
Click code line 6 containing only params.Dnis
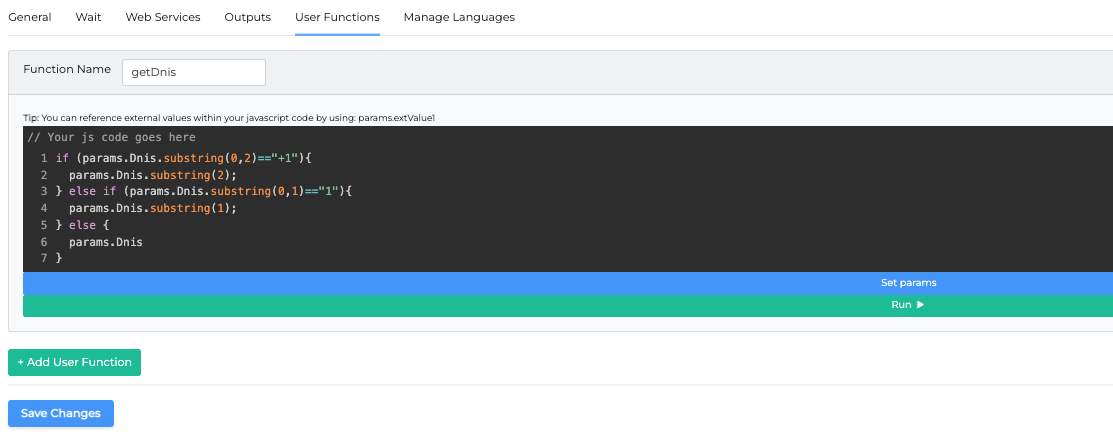pos(105,242)
